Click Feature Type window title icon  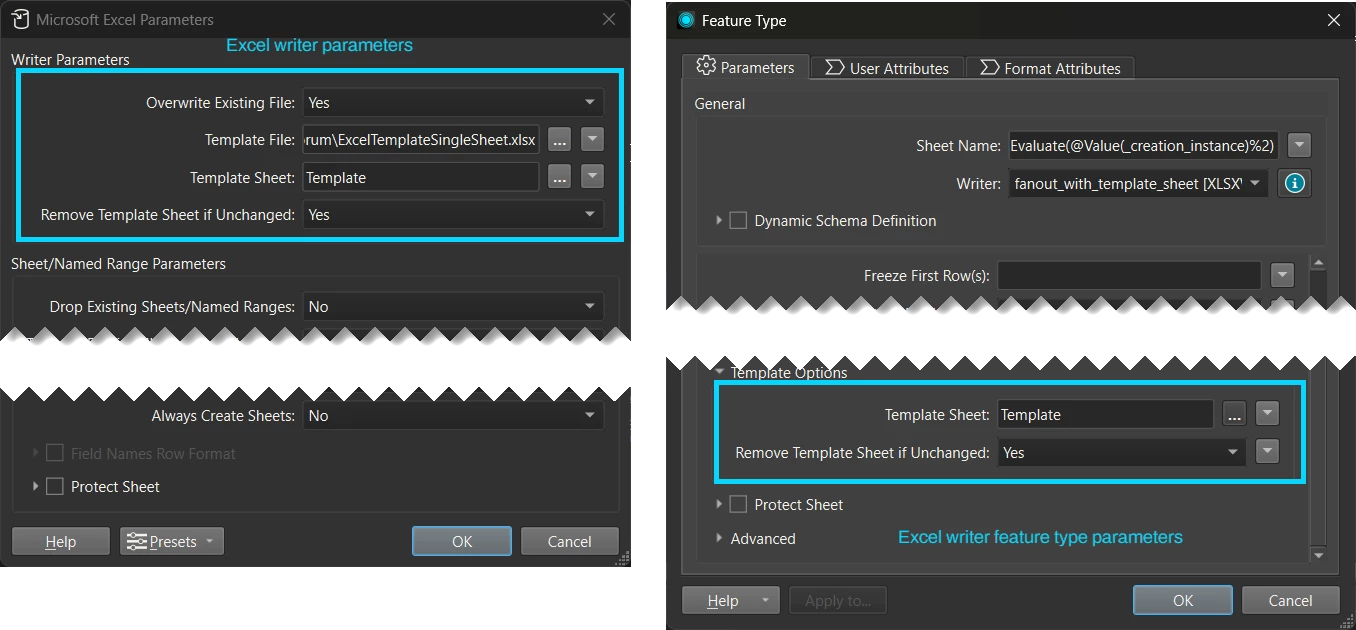click(x=686, y=20)
